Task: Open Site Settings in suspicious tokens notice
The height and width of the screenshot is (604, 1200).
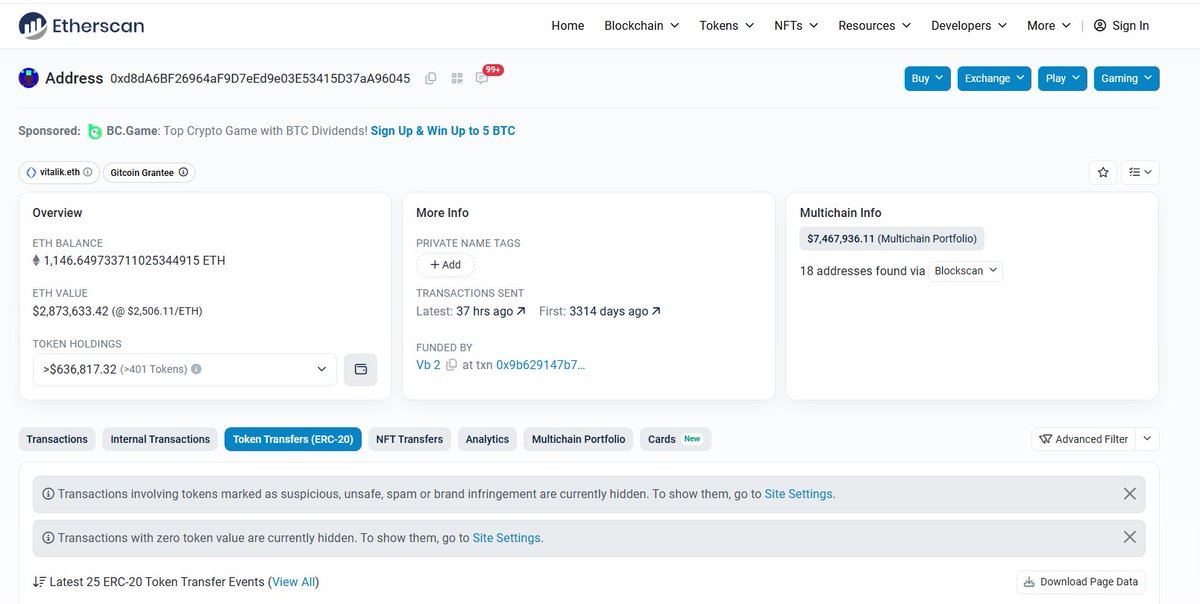Action: click(x=798, y=494)
